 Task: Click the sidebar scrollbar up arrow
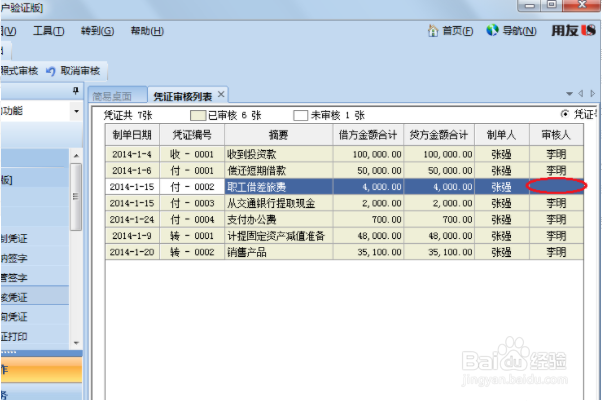click(76, 156)
